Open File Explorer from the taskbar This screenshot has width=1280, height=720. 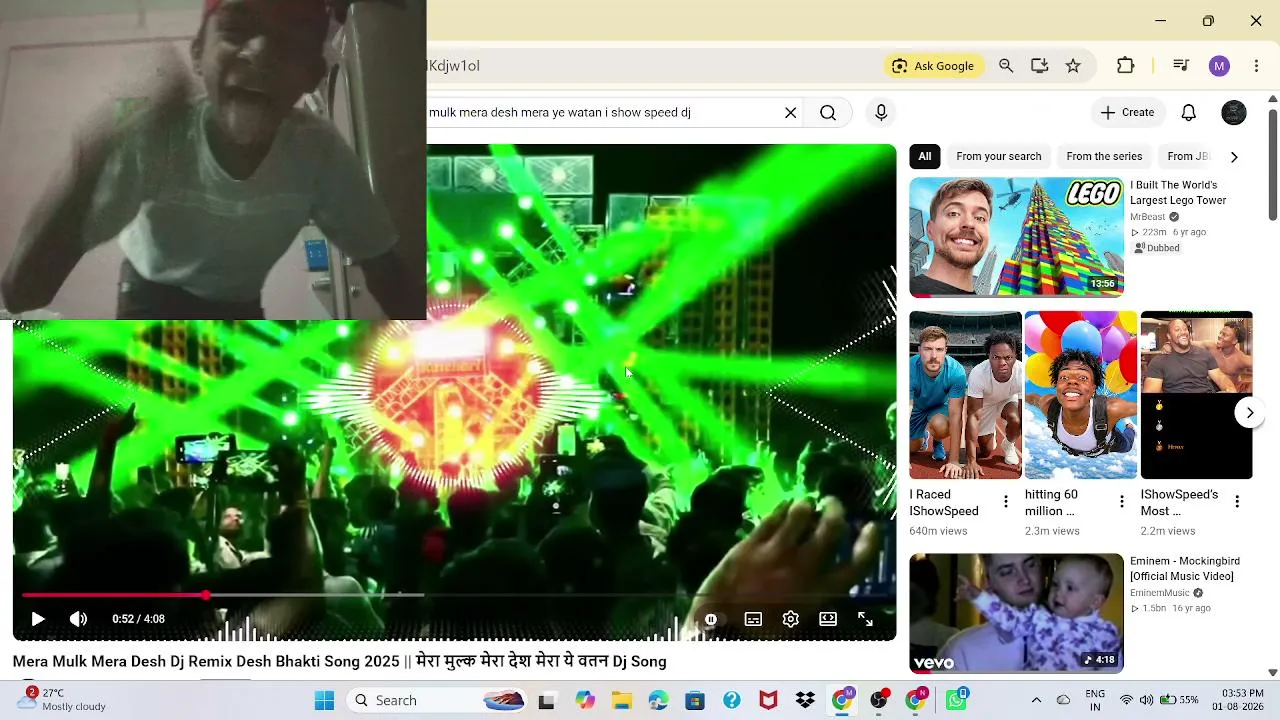[622, 700]
